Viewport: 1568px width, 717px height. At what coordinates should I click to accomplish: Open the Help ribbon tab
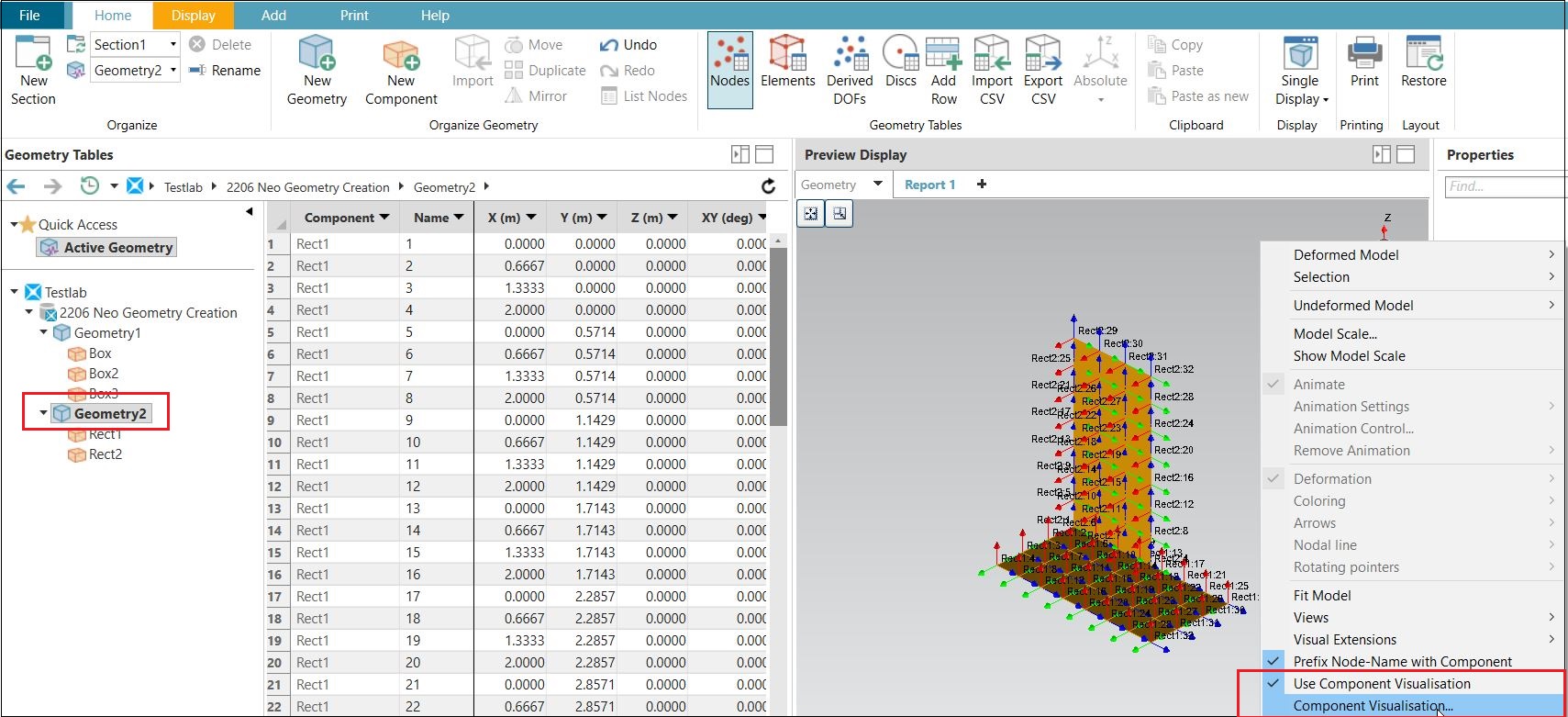[435, 16]
